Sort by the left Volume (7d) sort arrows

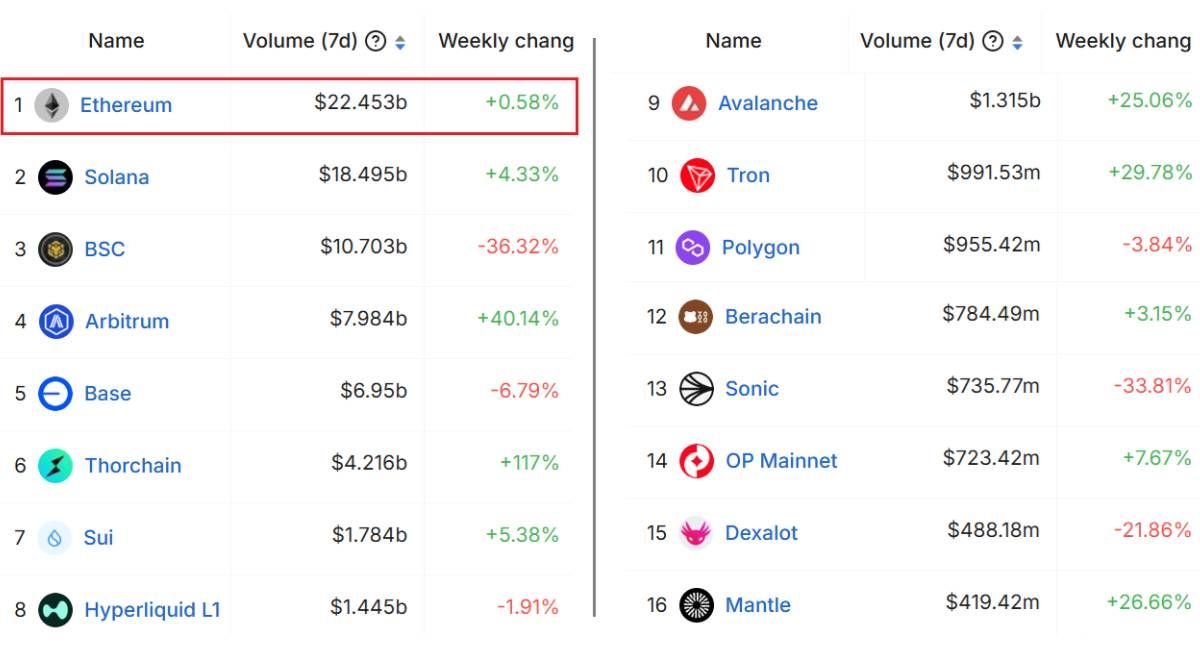tap(400, 42)
